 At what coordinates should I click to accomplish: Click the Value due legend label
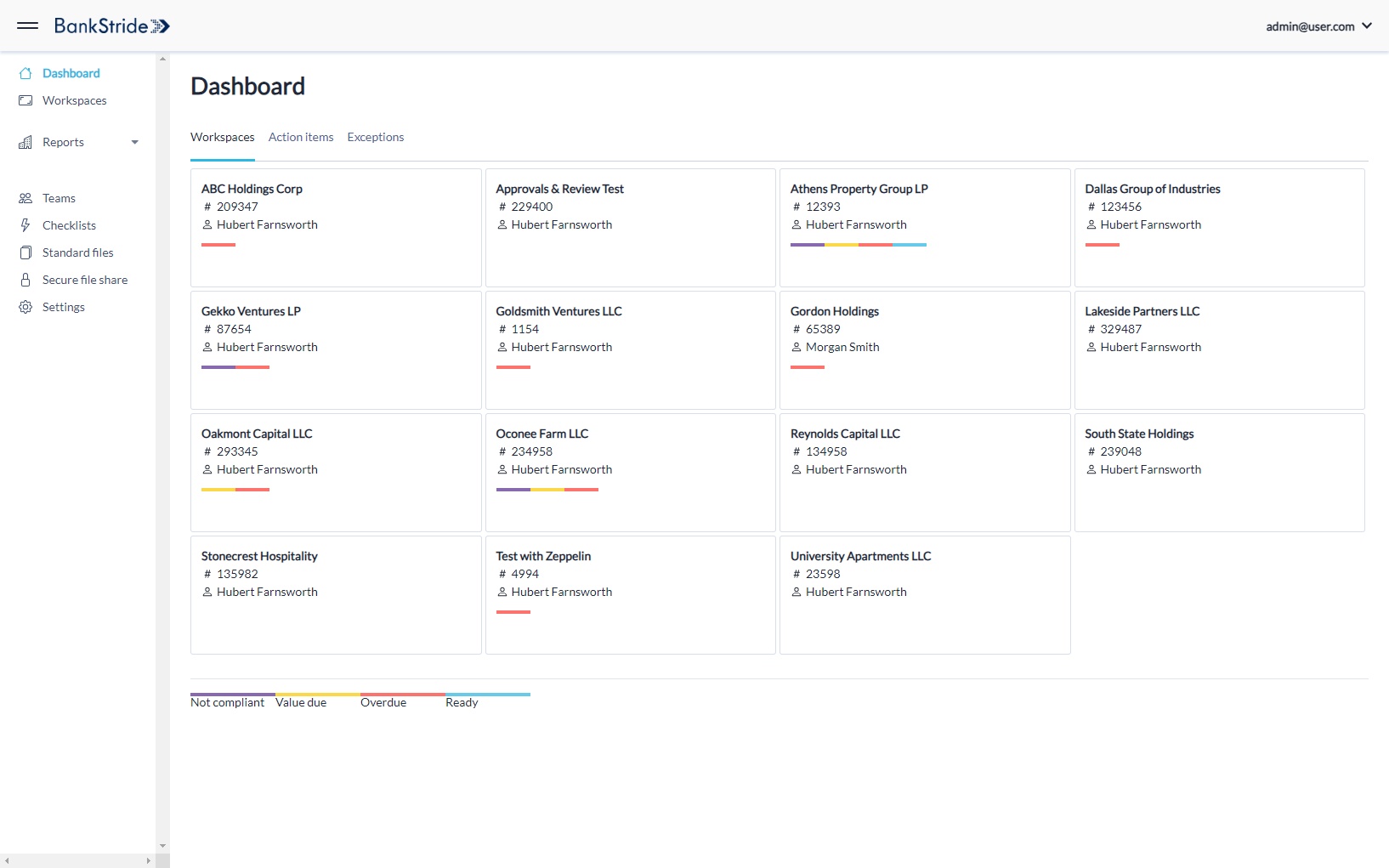point(301,703)
